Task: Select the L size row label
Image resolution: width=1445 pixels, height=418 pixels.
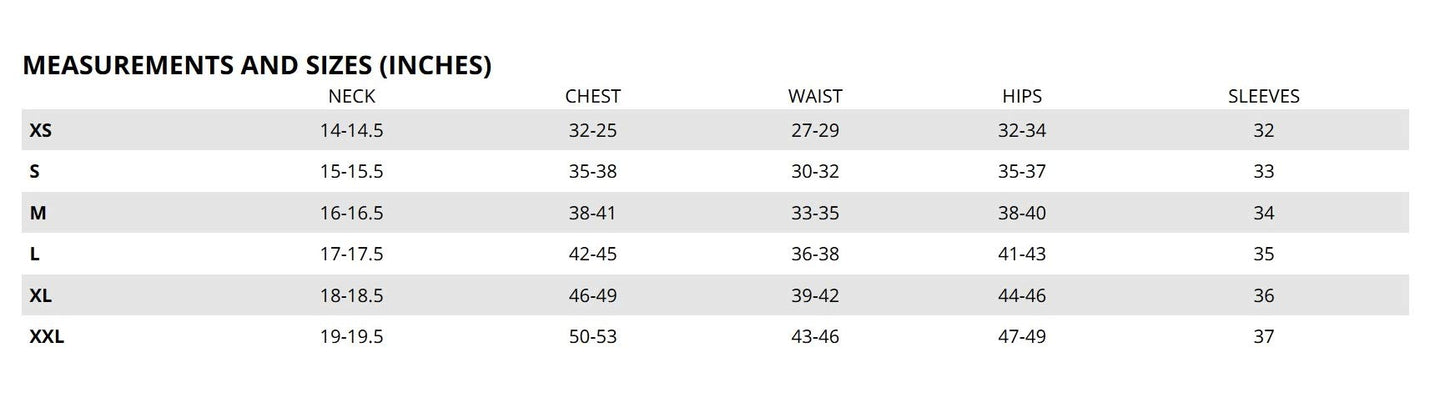Action: pos(35,254)
